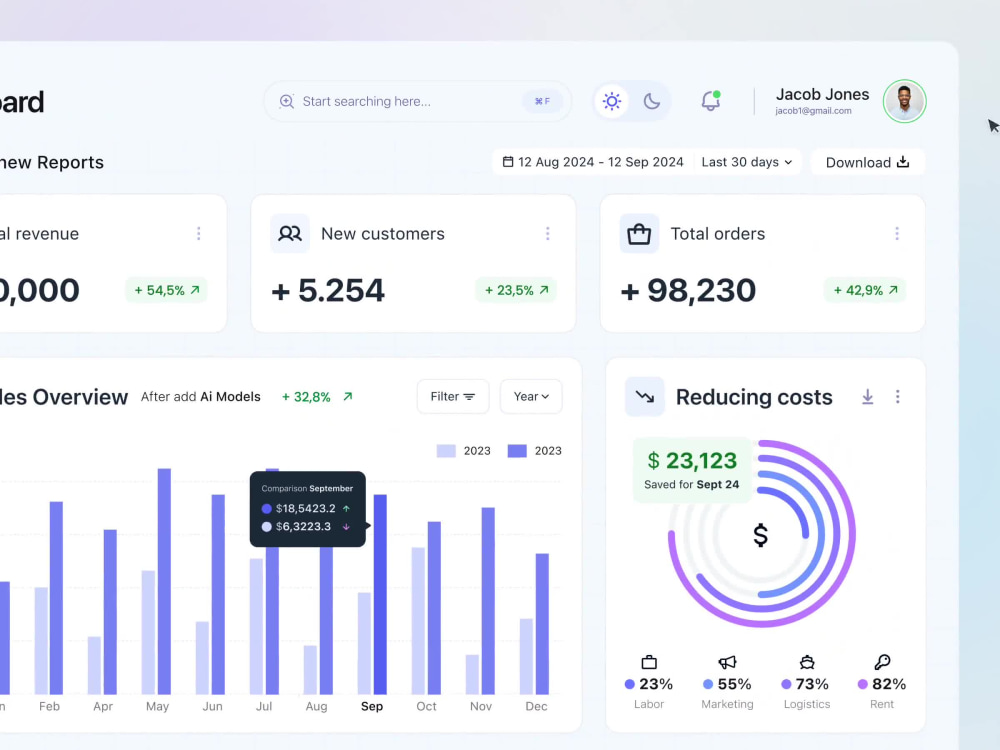Click the trend arrow beside + 32,8%
Viewport: 1000px width, 750px height.
coord(348,397)
